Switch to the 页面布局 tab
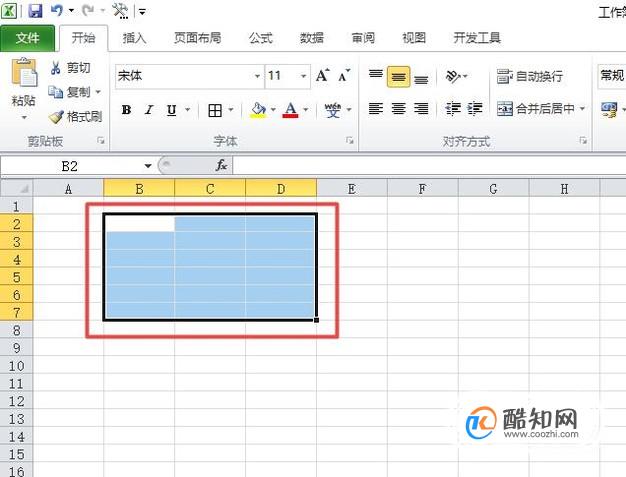The height and width of the screenshot is (477, 626). 198,38
